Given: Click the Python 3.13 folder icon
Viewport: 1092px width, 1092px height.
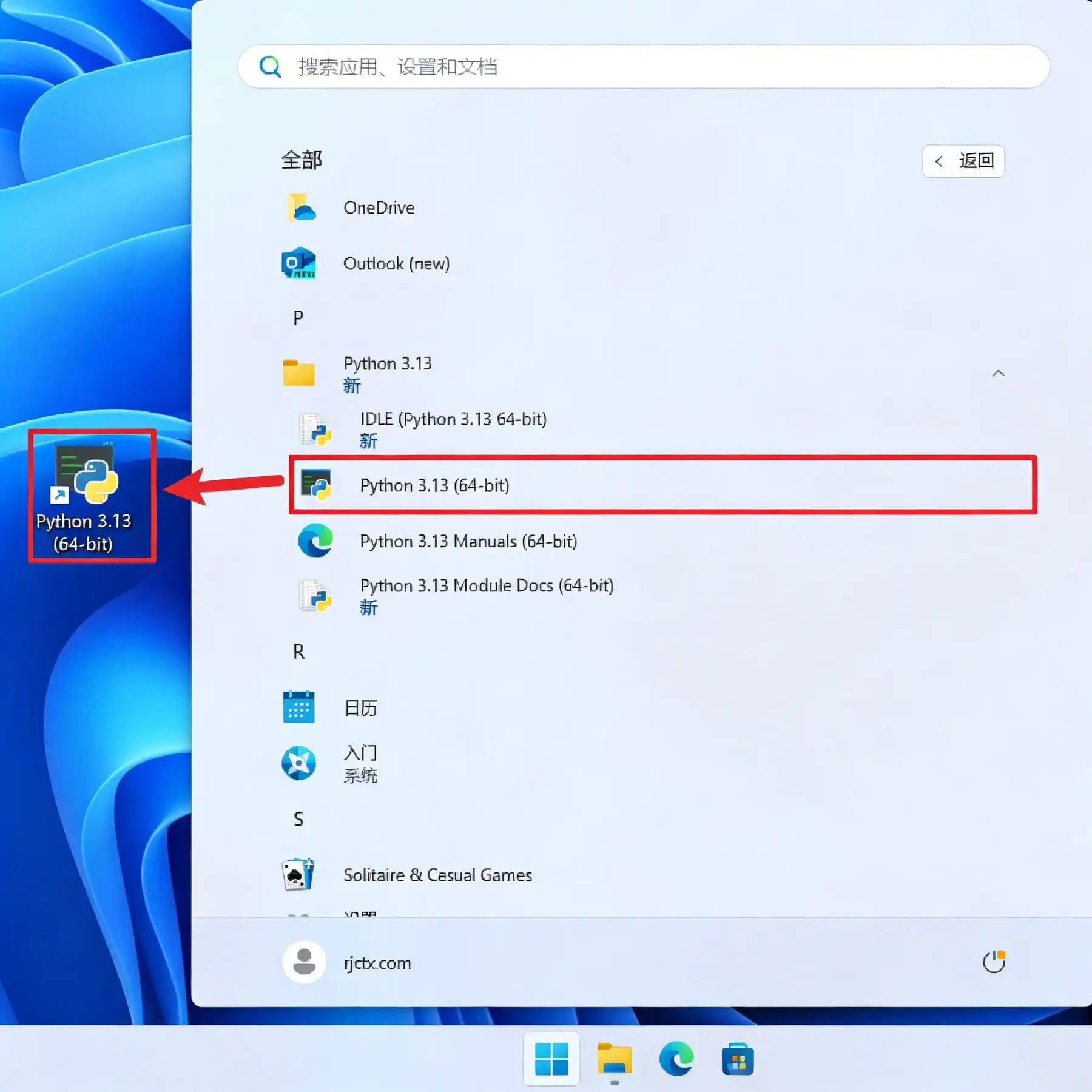Looking at the screenshot, I should click(x=299, y=372).
